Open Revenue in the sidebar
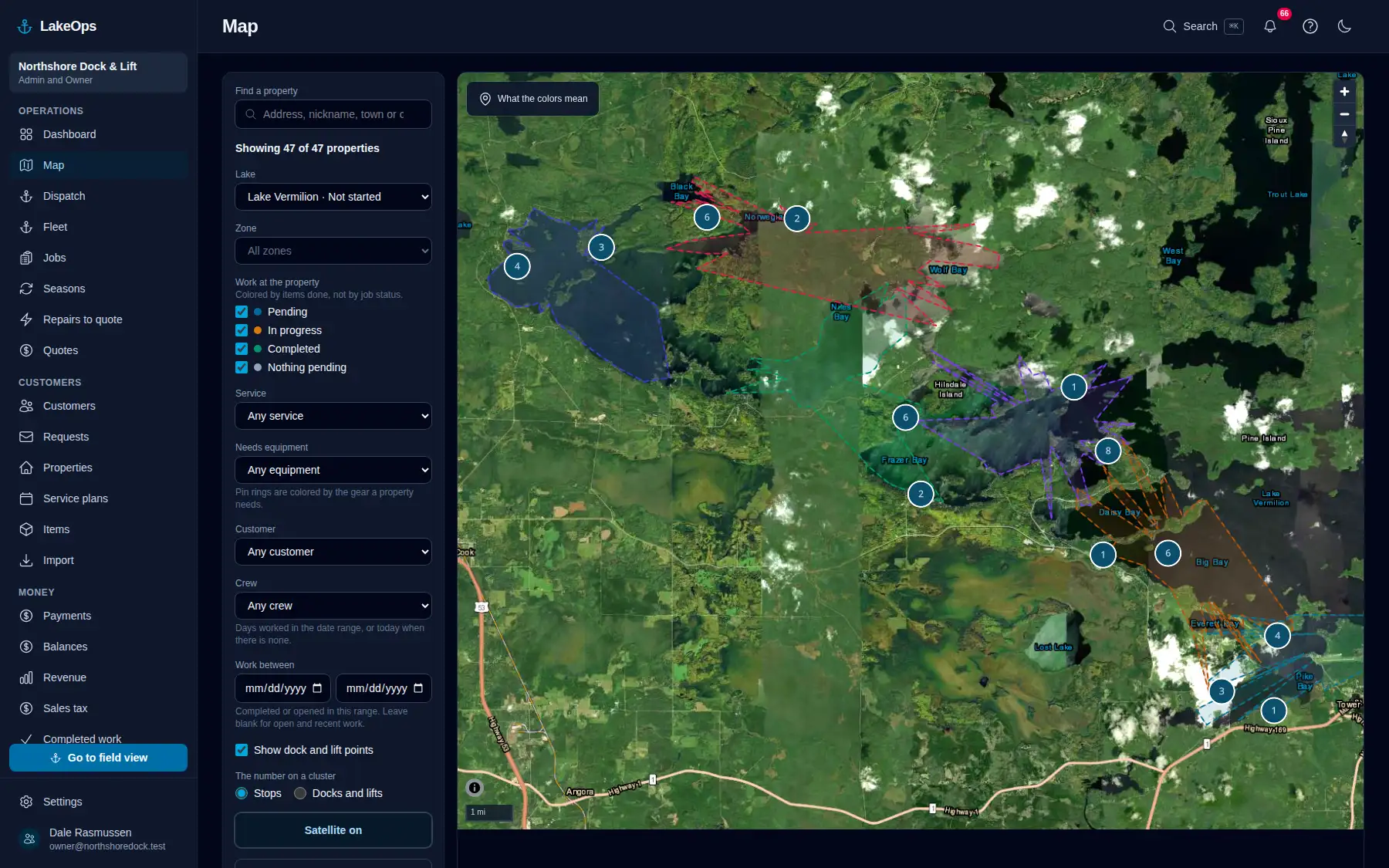1389x868 pixels. (x=98, y=677)
